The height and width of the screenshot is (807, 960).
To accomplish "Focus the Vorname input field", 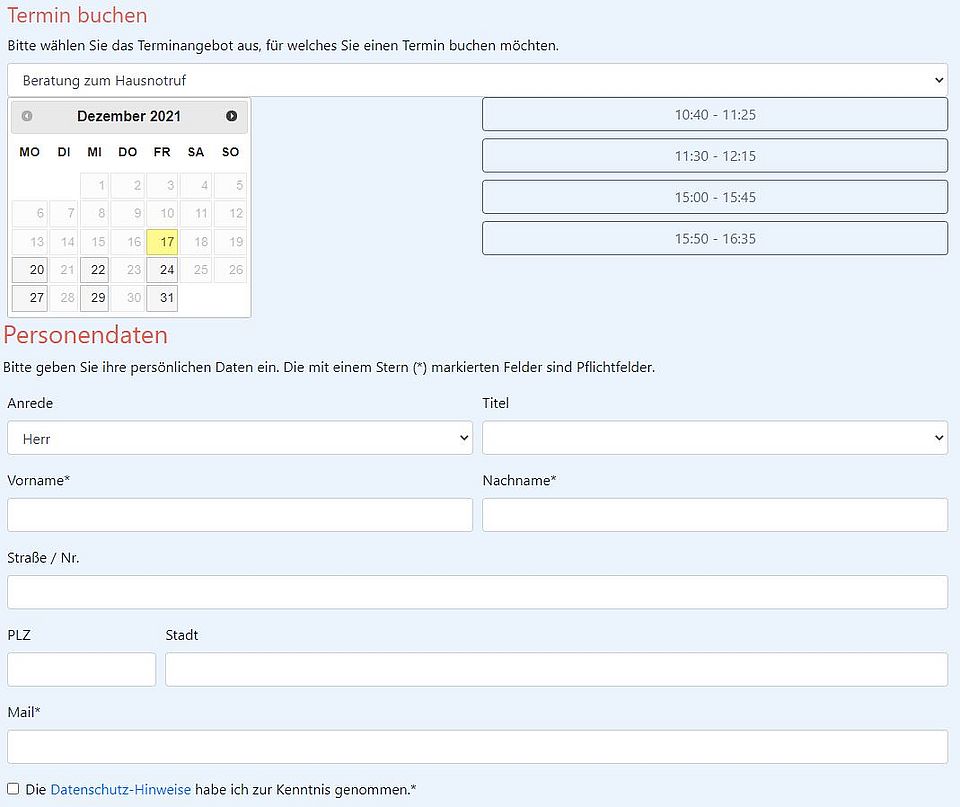I will tap(240, 515).
